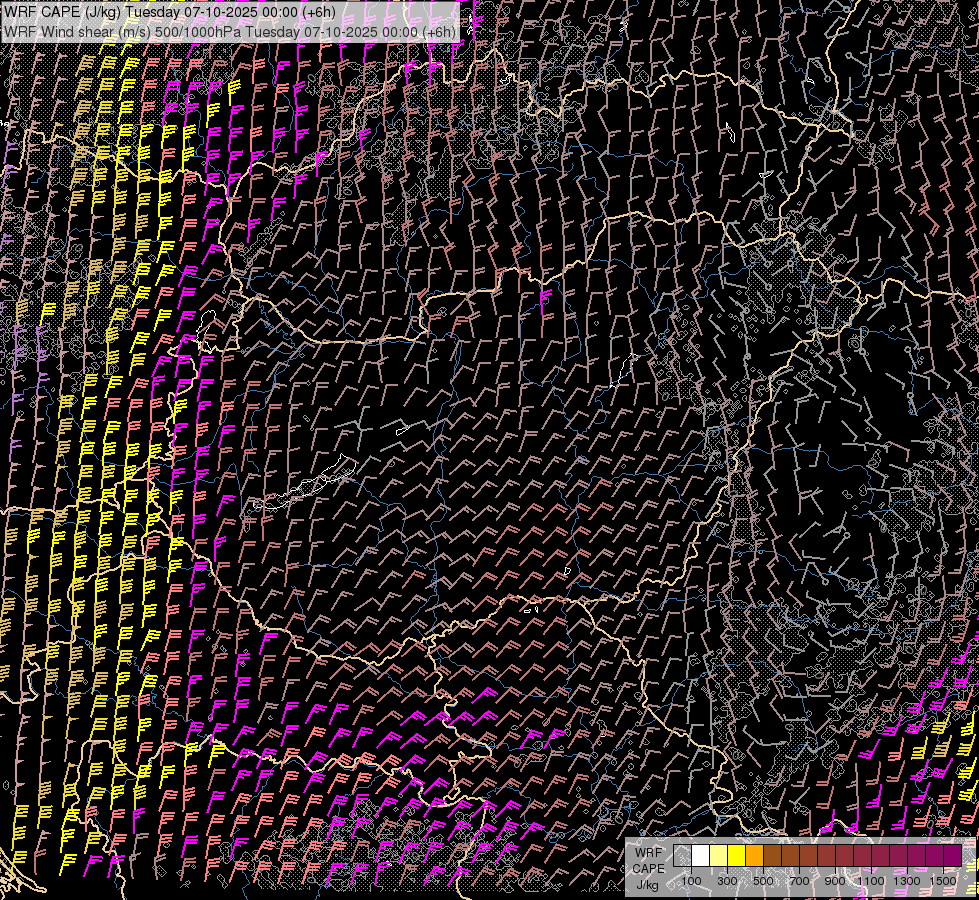
Task: Click the WRF CAPE title line
Action: [170, 12]
